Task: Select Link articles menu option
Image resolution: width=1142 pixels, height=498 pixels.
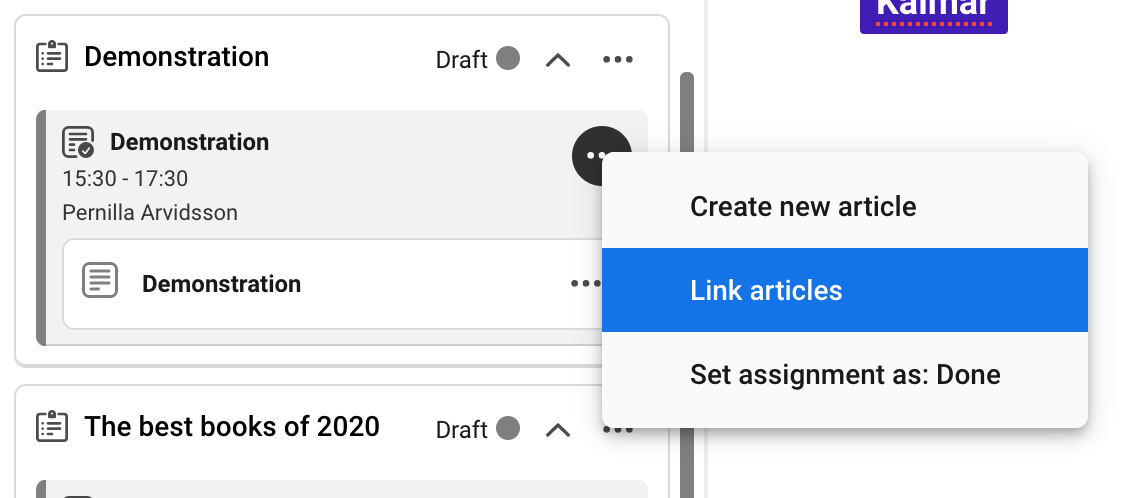Action: pyautogui.click(x=766, y=291)
